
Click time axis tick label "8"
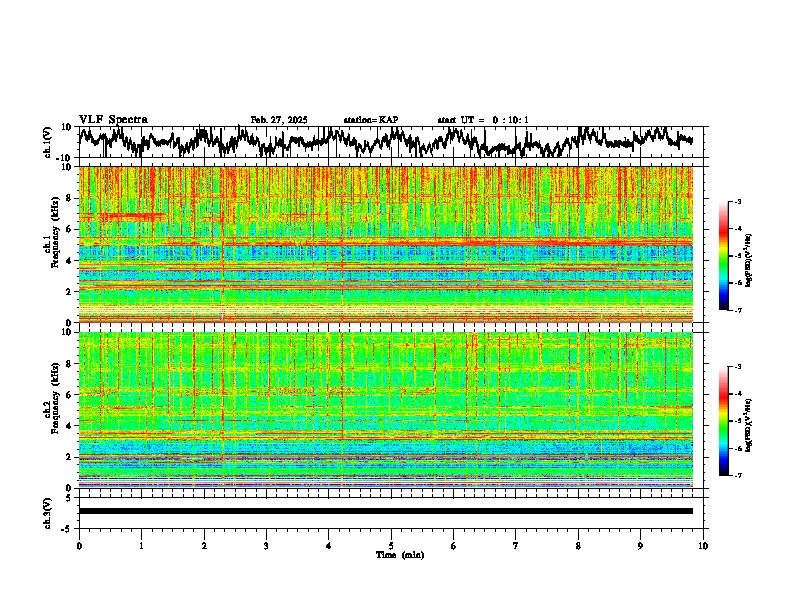(578, 546)
